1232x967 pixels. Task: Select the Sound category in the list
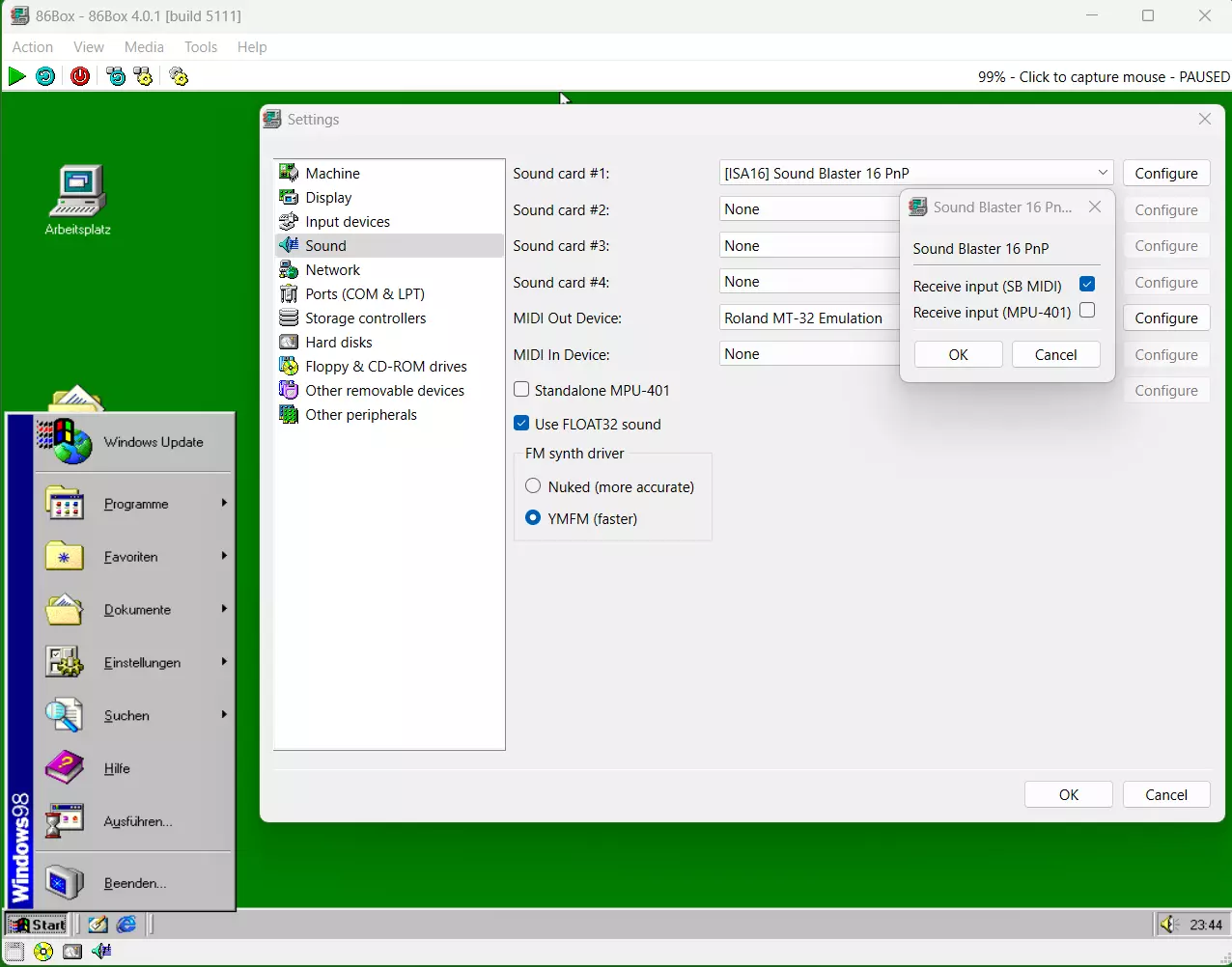click(x=389, y=246)
